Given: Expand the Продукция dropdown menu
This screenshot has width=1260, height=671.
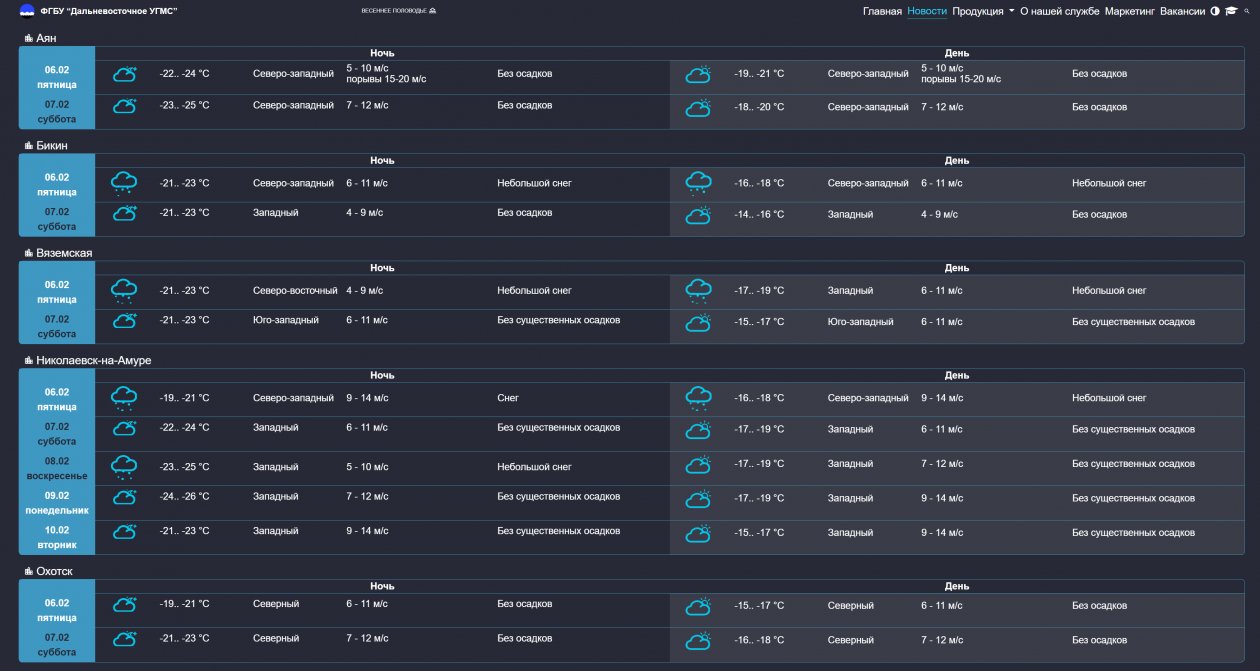Looking at the screenshot, I should tap(983, 11).
